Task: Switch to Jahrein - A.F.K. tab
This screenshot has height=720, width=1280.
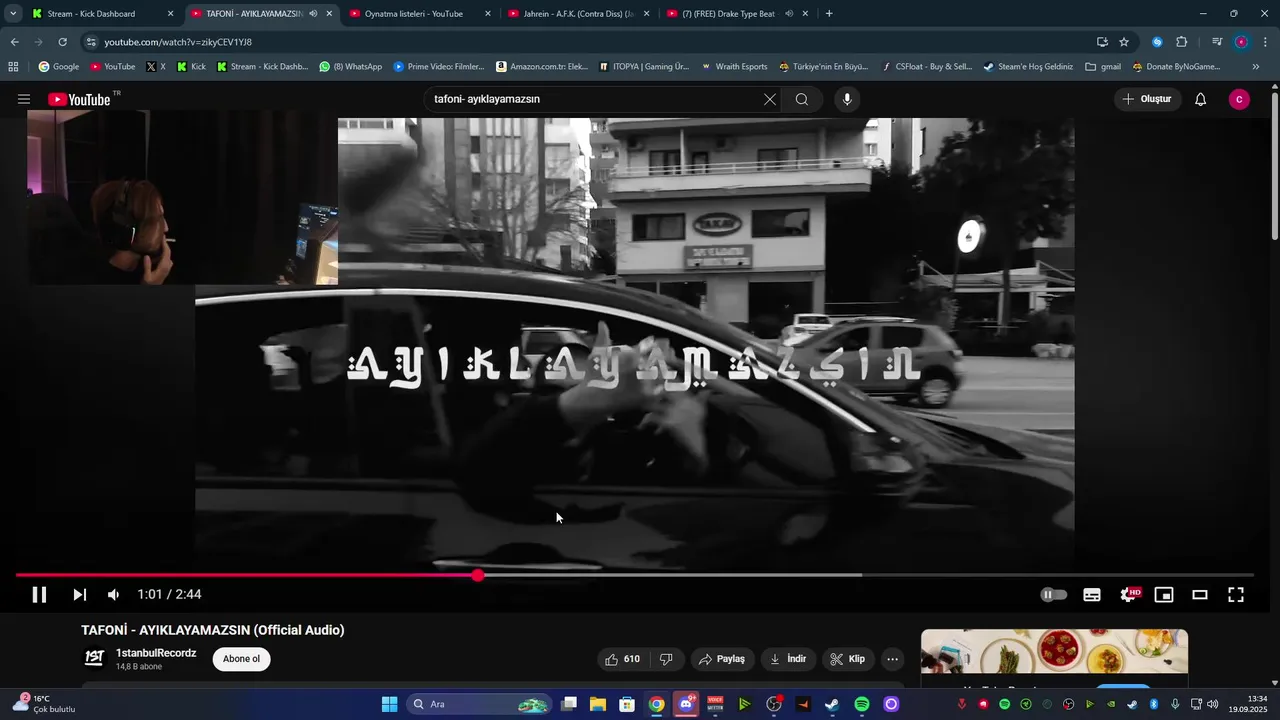Action: click(x=579, y=14)
